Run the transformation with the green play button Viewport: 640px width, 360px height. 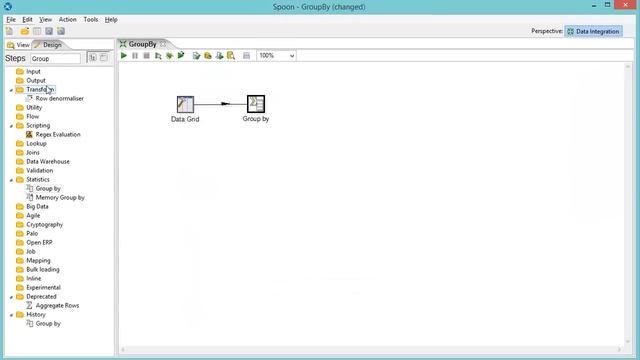(124, 56)
